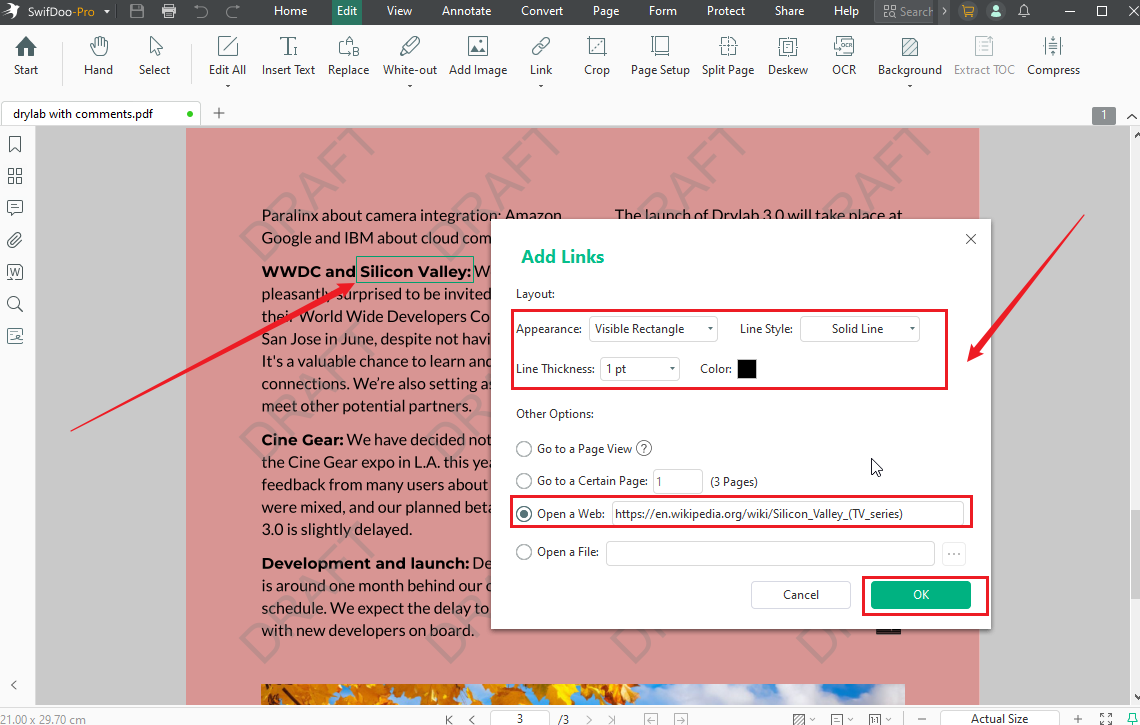Click the Open a File path field
The height and width of the screenshot is (725, 1140).
[770, 553]
